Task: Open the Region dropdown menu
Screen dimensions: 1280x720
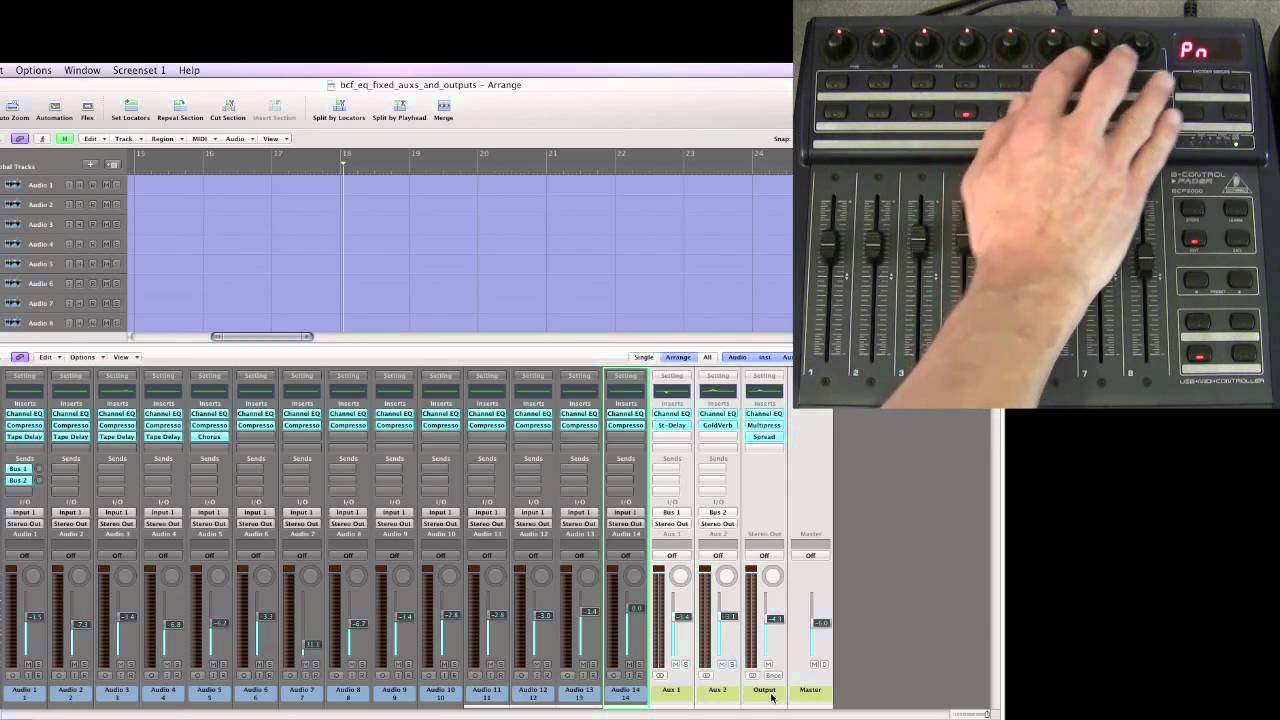Action: point(166,139)
